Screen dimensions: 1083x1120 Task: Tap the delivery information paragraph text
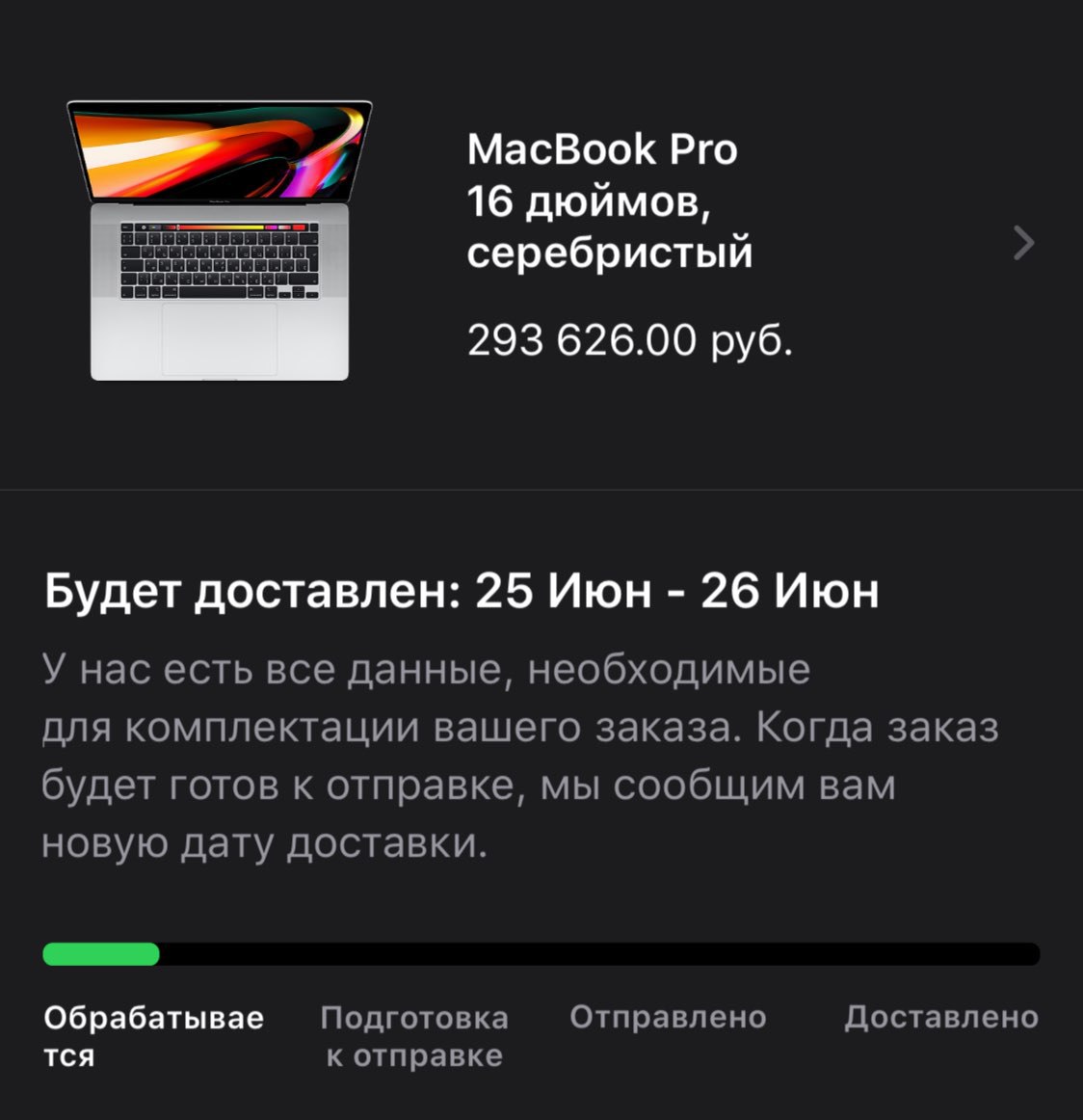click(519, 758)
